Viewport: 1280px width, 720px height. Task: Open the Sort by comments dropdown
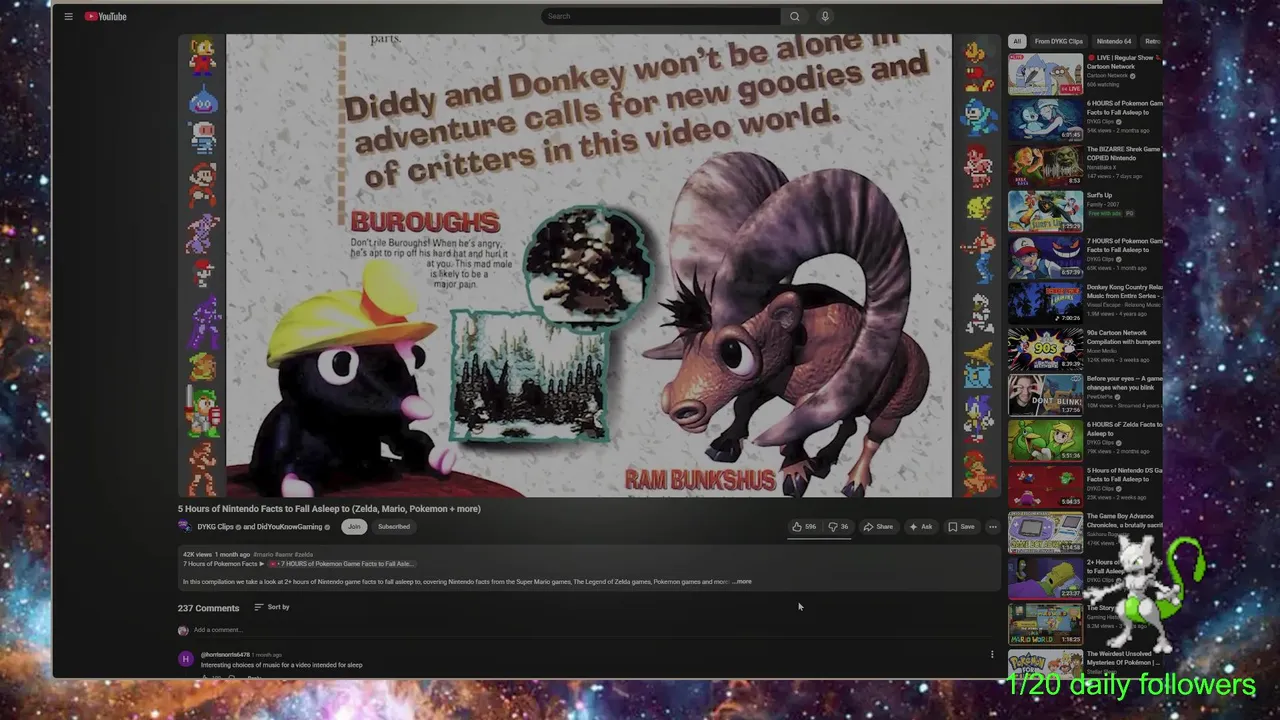coord(271,607)
